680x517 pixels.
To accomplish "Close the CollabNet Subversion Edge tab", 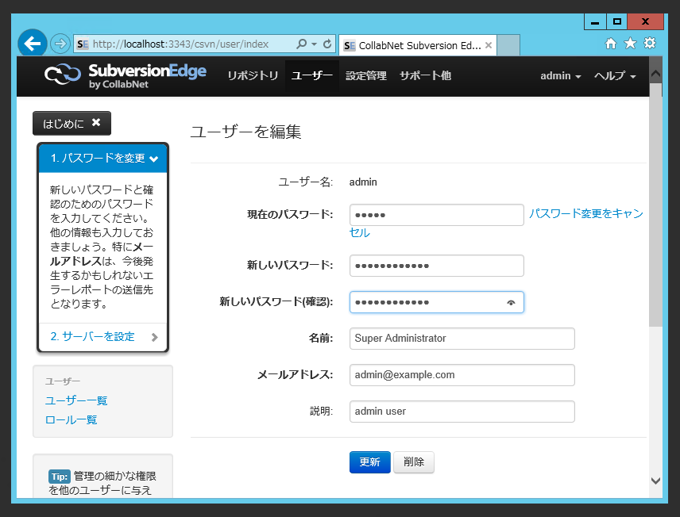I will point(488,45).
